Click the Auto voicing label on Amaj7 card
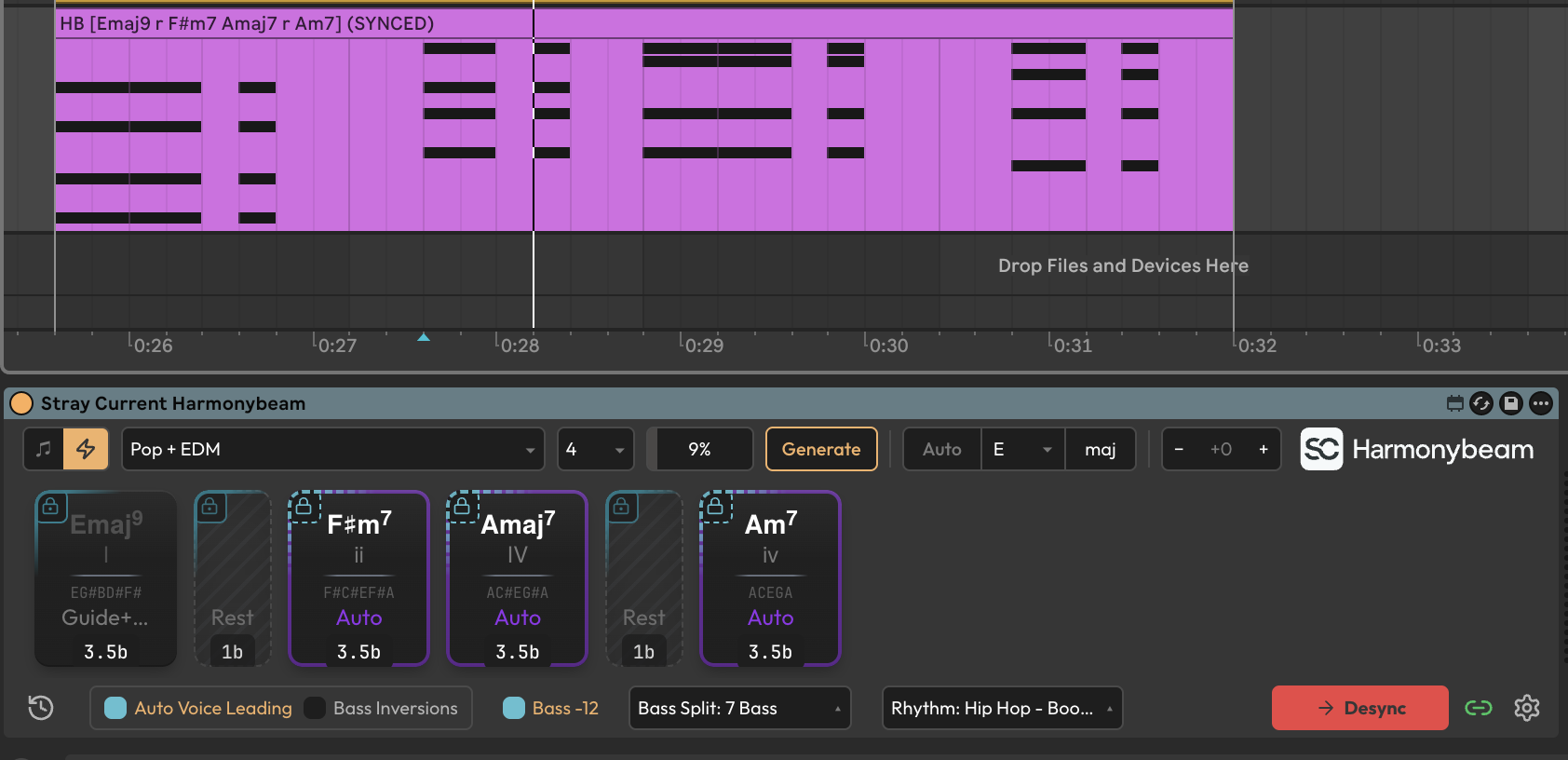The image size is (1568, 760). [518, 617]
